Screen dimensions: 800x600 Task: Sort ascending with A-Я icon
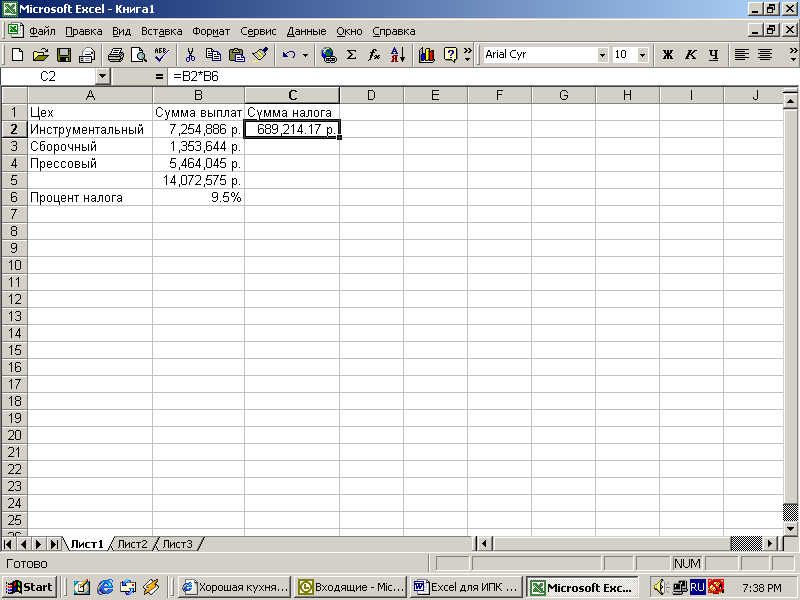coord(397,55)
